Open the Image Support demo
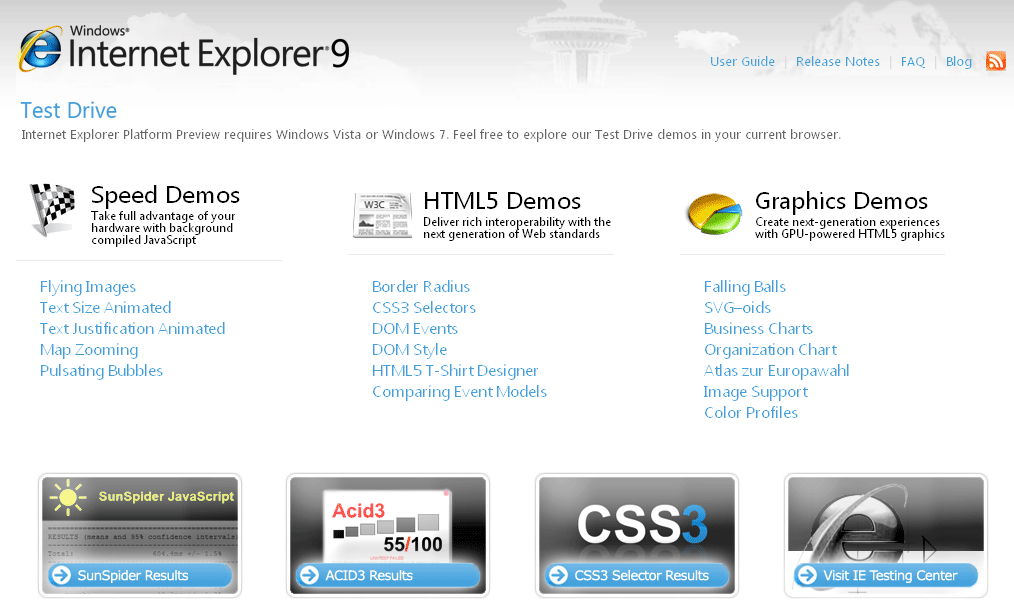 pyautogui.click(x=756, y=392)
